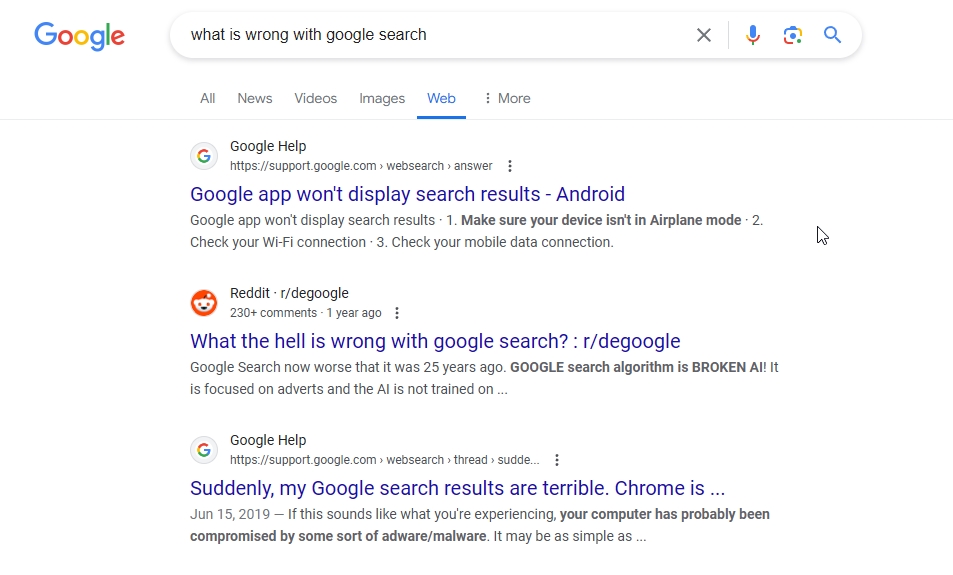Open "Google app won't display search results" link
The width and height of the screenshot is (953, 575).
pos(407,194)
